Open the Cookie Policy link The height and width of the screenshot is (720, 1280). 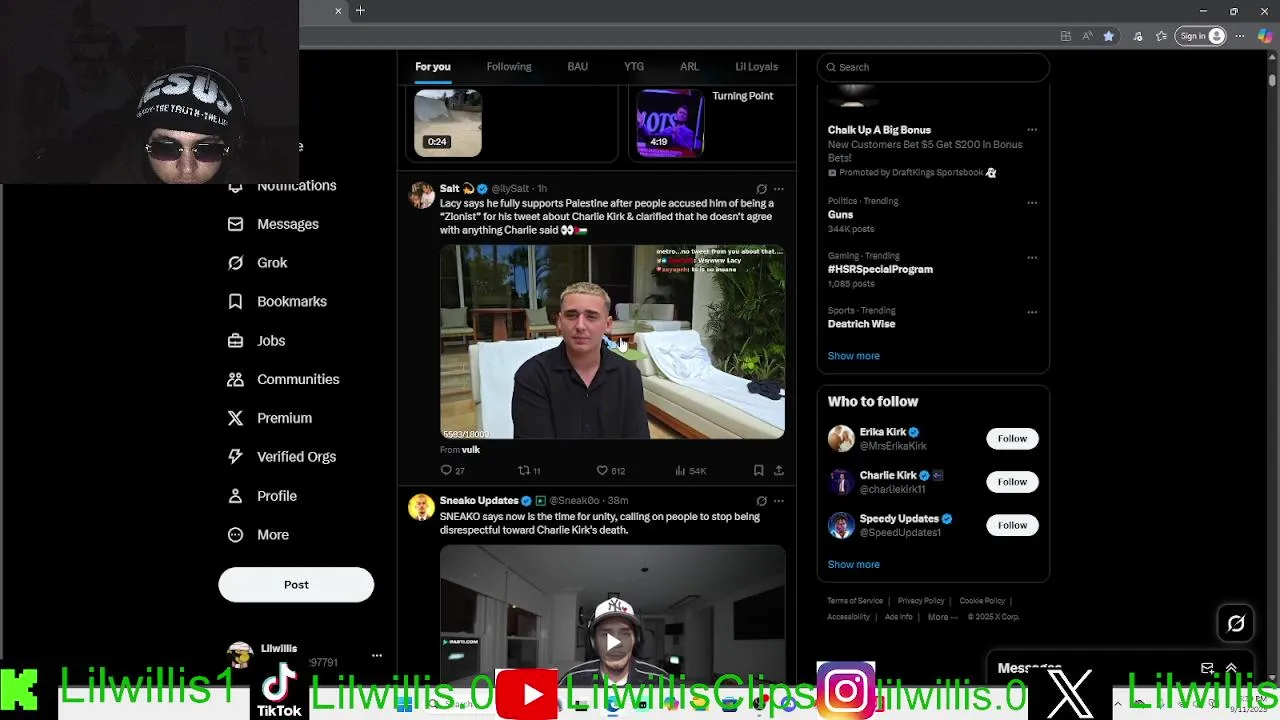tap(982, 601)
